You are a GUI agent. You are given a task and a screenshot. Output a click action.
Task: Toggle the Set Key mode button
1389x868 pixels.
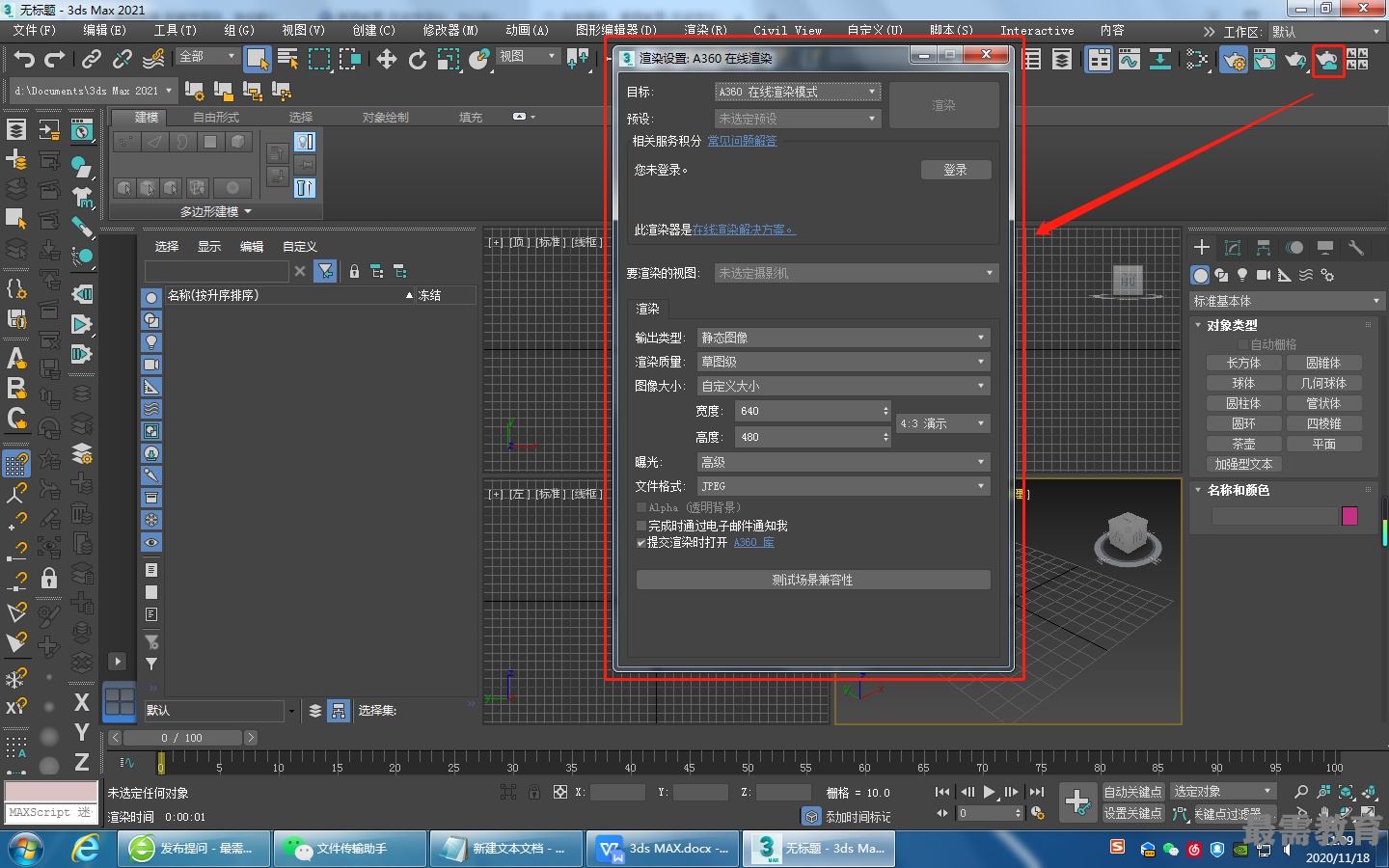coord(1133,813)
